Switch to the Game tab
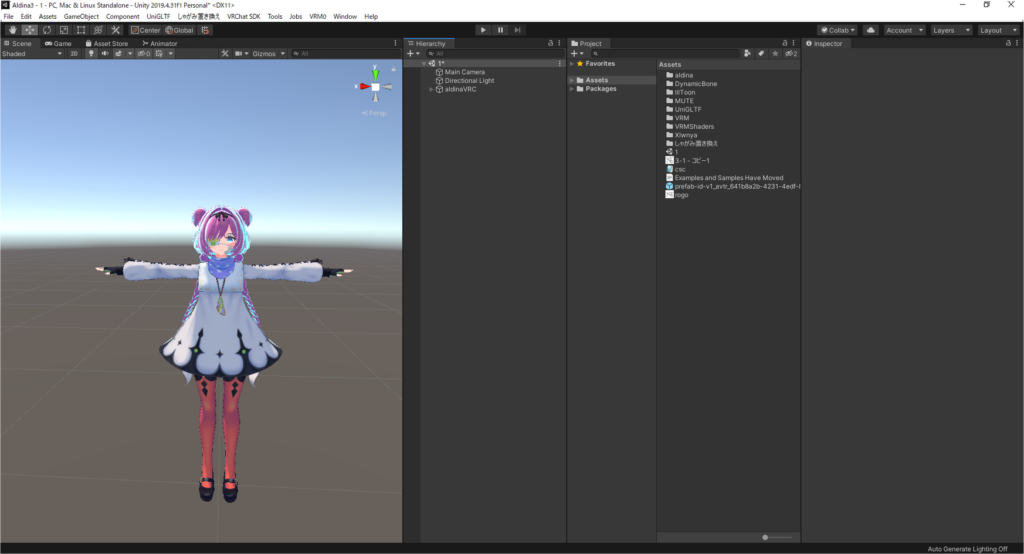Image resolution: width=1024 pixels, height=554 pixels. [59, 44]
